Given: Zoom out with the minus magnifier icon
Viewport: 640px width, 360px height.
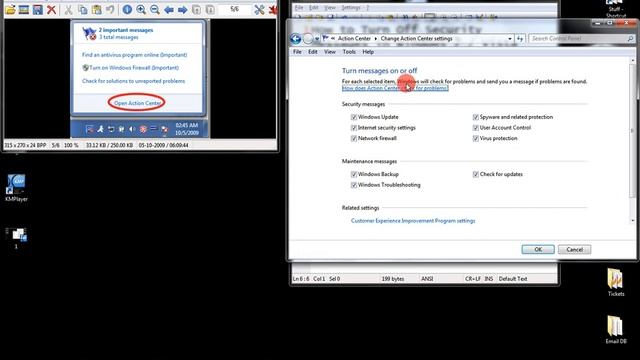Looking at the screenshot, I should (155, 9).
